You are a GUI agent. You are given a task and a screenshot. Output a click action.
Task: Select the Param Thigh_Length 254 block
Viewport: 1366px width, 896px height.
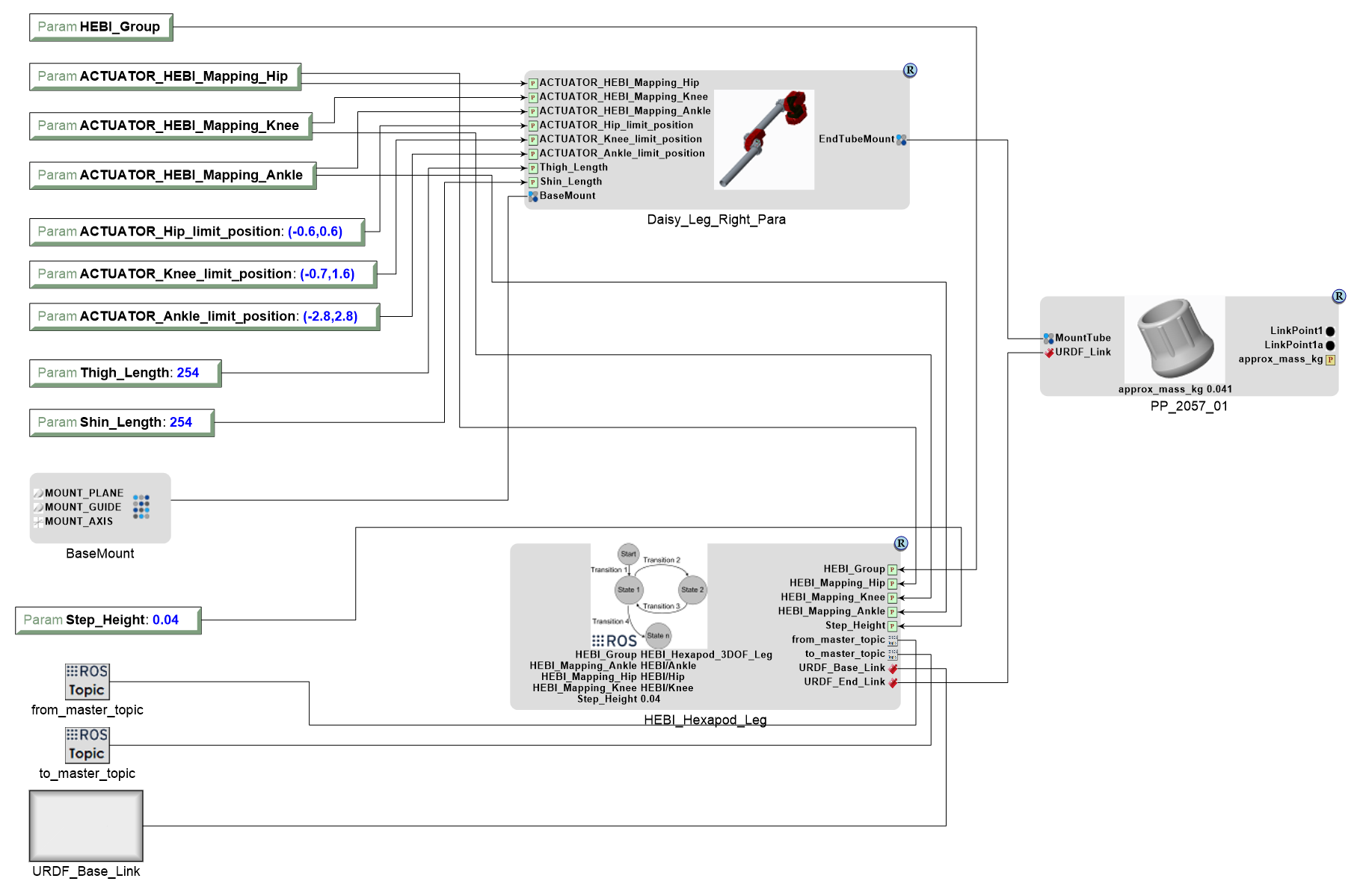tap(126, 373)
